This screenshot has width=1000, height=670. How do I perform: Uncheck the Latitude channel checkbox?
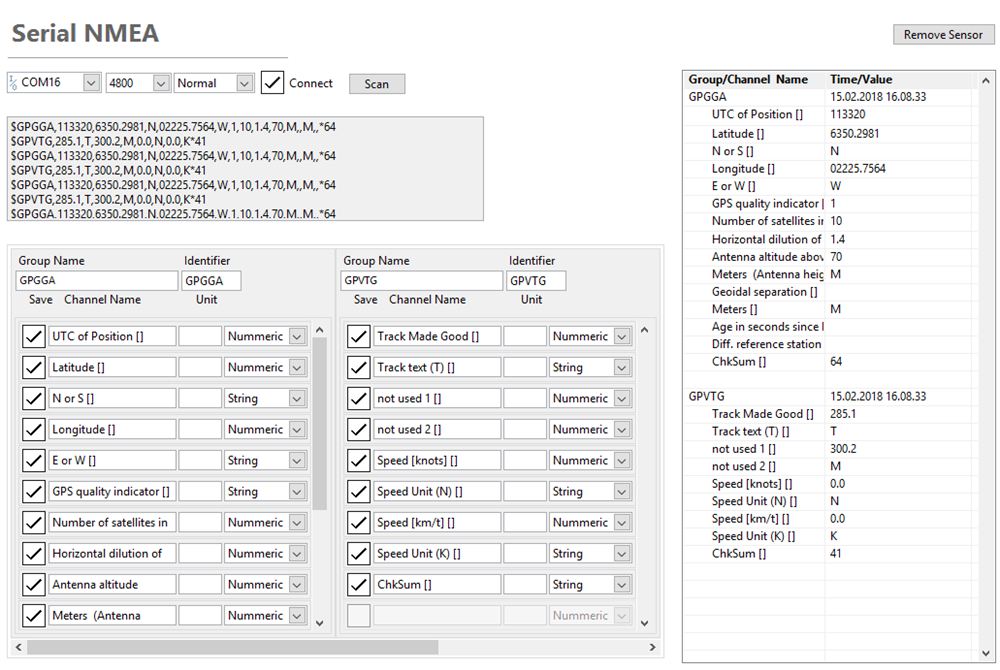click(33, 366)
